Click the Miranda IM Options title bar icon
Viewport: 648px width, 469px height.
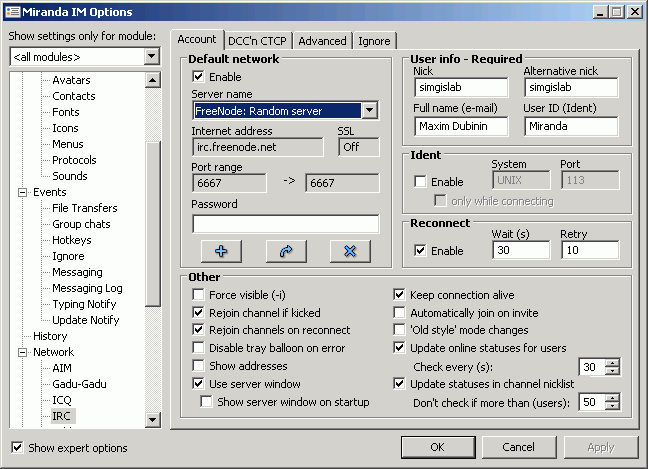tap(12, 12)
